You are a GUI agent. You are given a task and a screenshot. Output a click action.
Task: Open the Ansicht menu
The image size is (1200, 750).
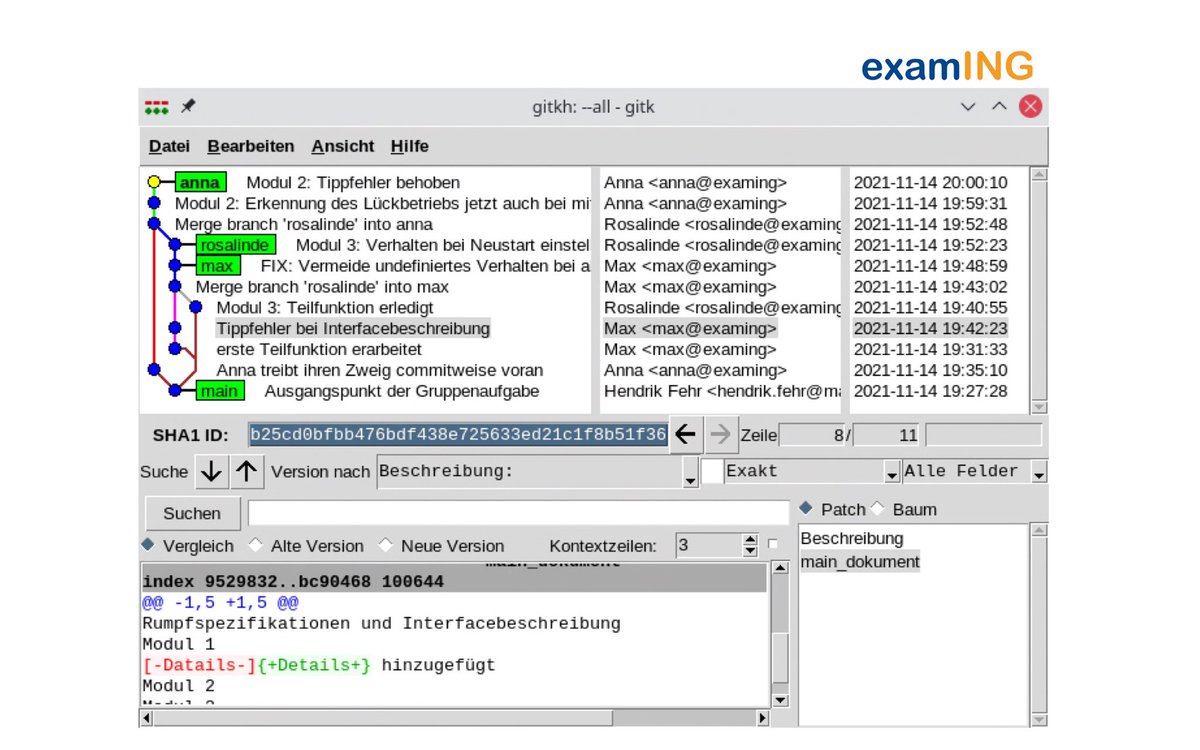pyautogui.click(x=343, y=146)
